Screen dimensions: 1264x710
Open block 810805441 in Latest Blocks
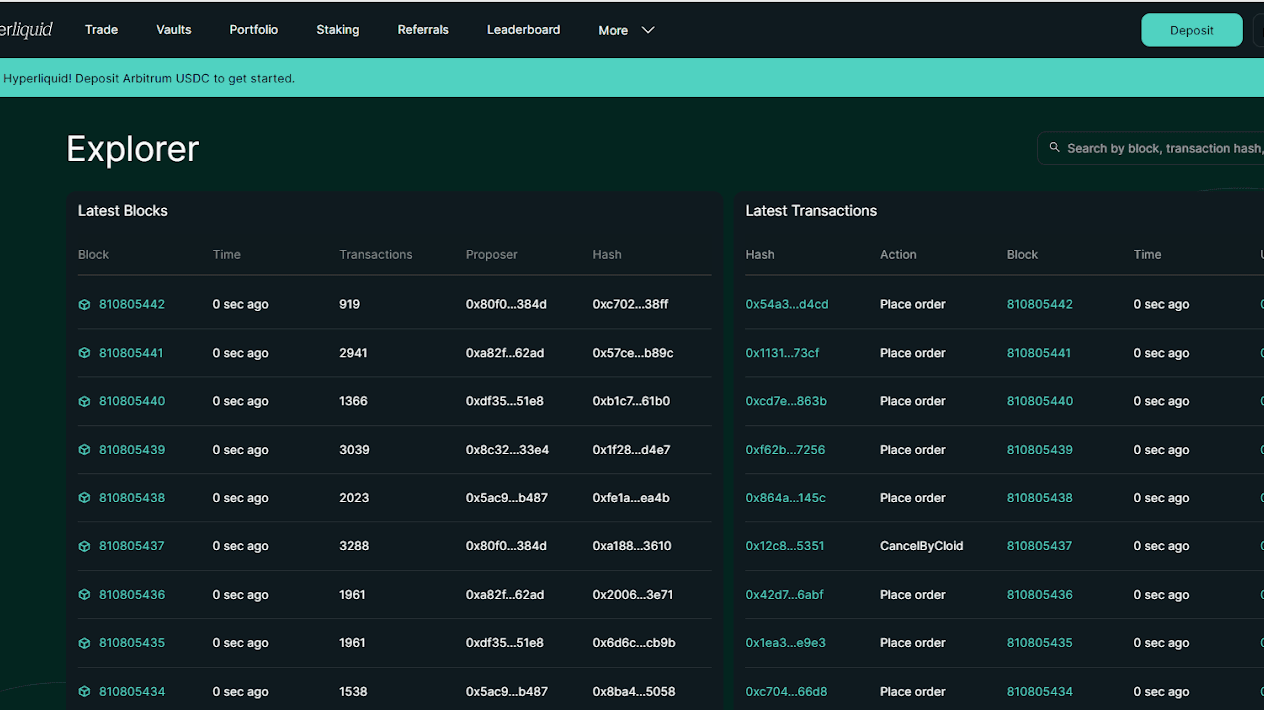coord(131,353)
